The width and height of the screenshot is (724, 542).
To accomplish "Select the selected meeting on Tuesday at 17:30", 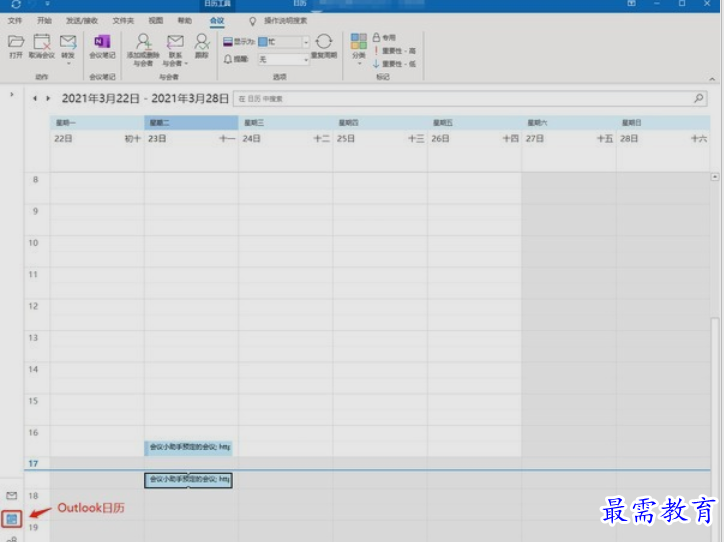I will pyautogui.click(x=189, y=480).
